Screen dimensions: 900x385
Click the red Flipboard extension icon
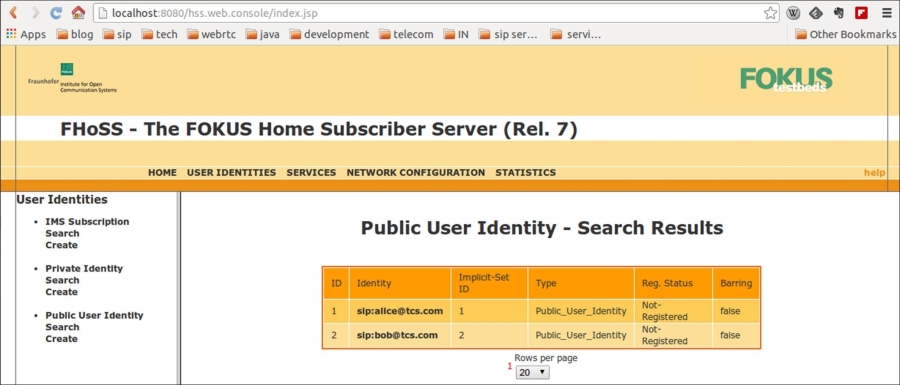(861, 13)
